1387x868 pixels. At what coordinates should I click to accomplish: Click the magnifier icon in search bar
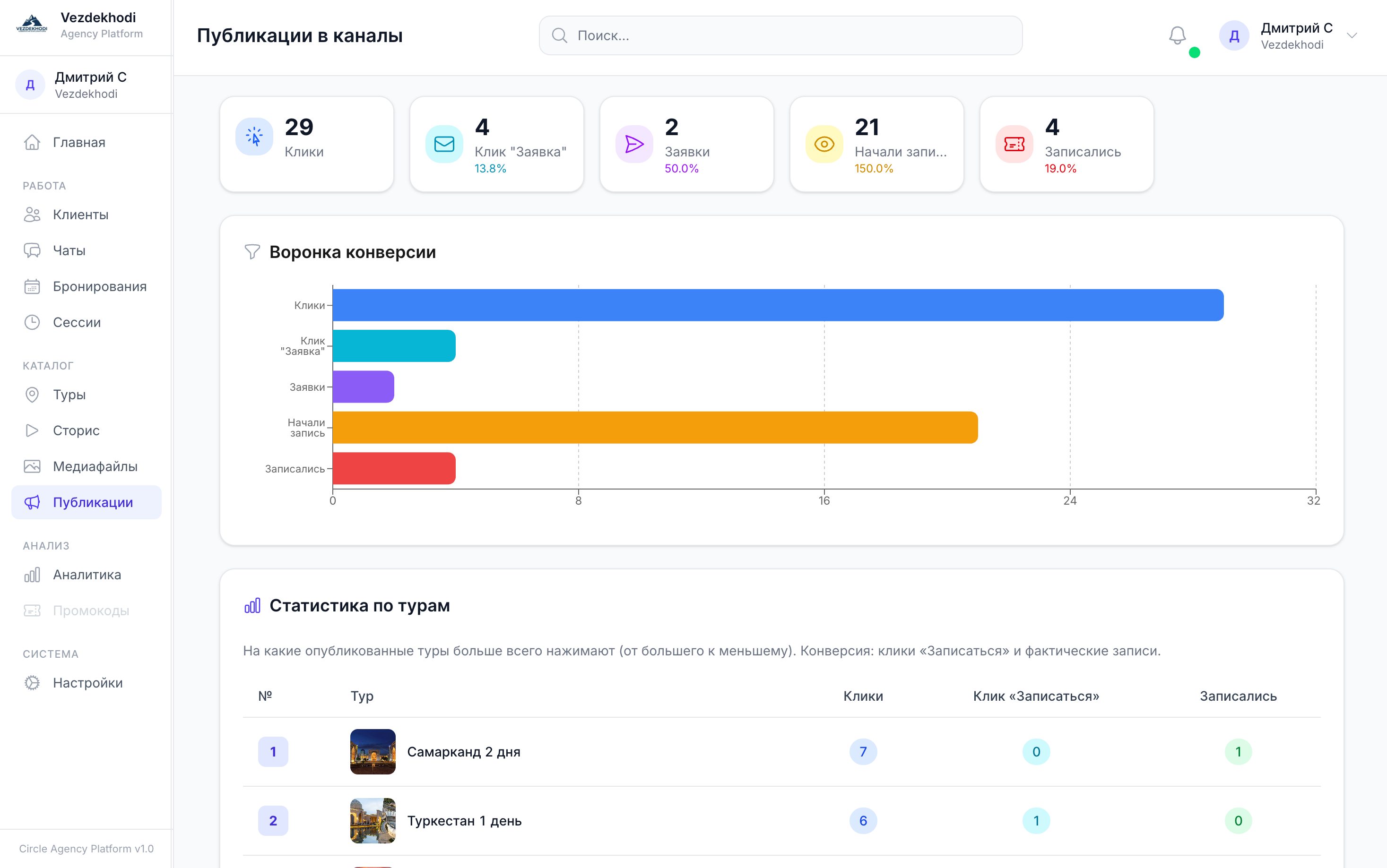[x=559, y=35]
